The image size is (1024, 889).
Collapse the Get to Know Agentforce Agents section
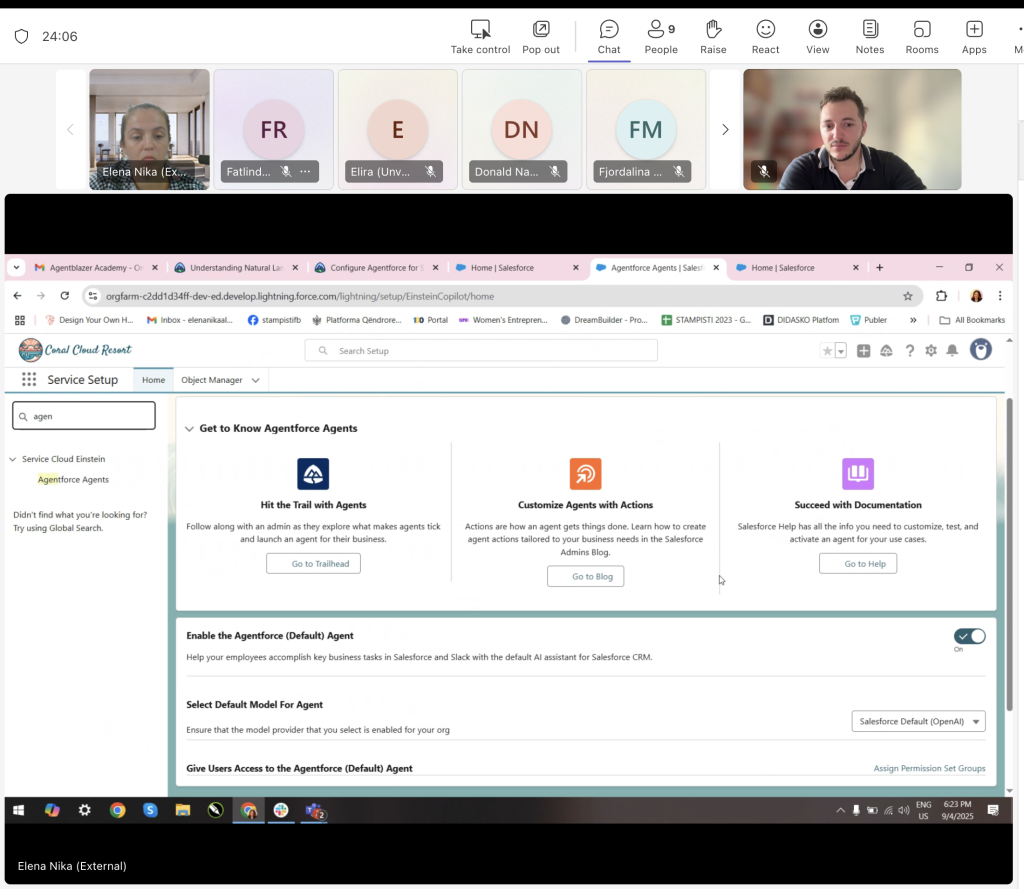click(189, 429)
